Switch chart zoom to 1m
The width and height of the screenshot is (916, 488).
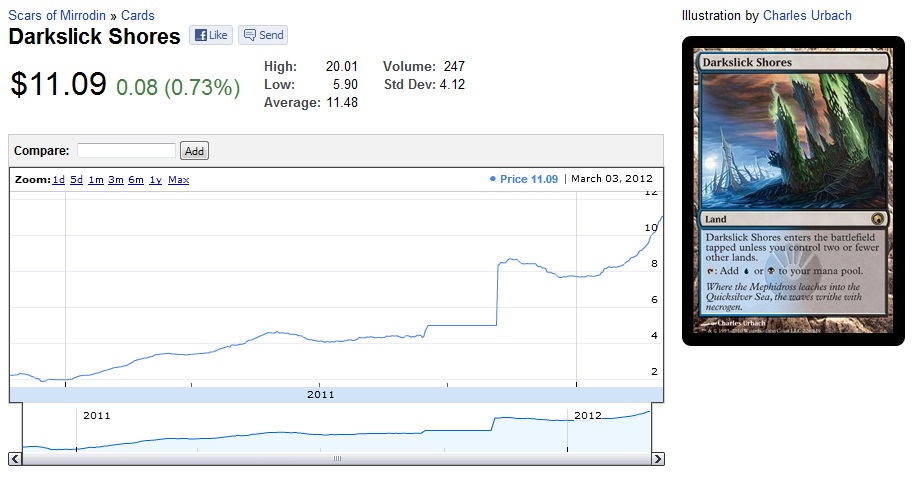click(x=96, y=180)
